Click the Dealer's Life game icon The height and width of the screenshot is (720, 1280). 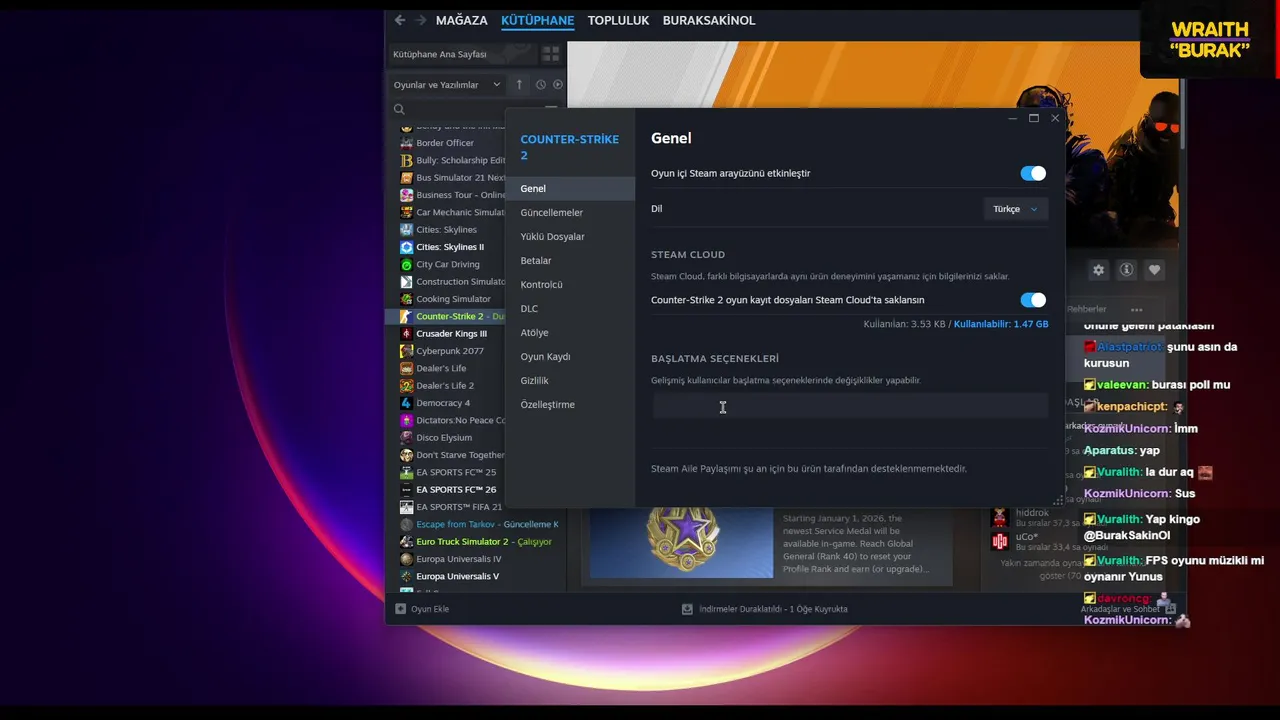pyautogui.click(x=406, y=368)
